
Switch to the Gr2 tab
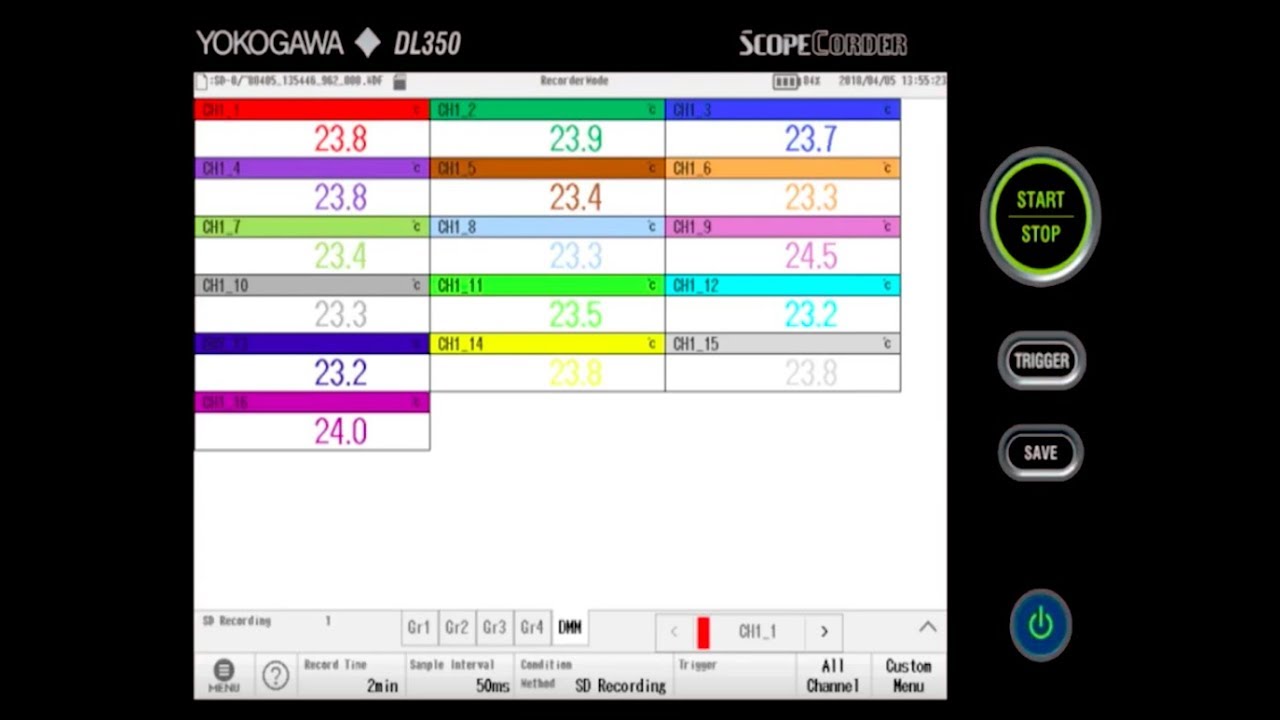[x=457, y=628]
